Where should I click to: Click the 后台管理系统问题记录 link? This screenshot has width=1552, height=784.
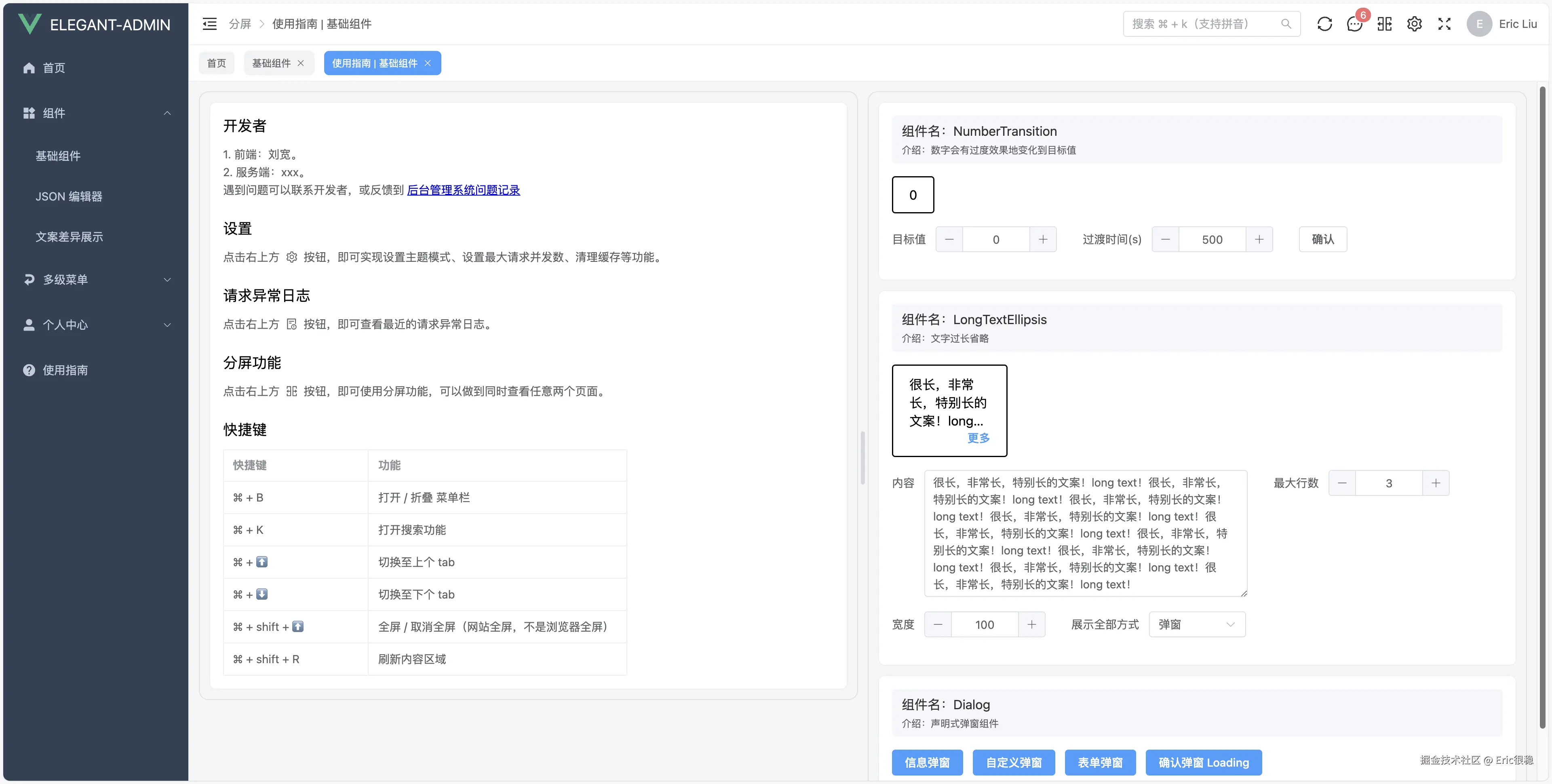(x=463, y=190)
